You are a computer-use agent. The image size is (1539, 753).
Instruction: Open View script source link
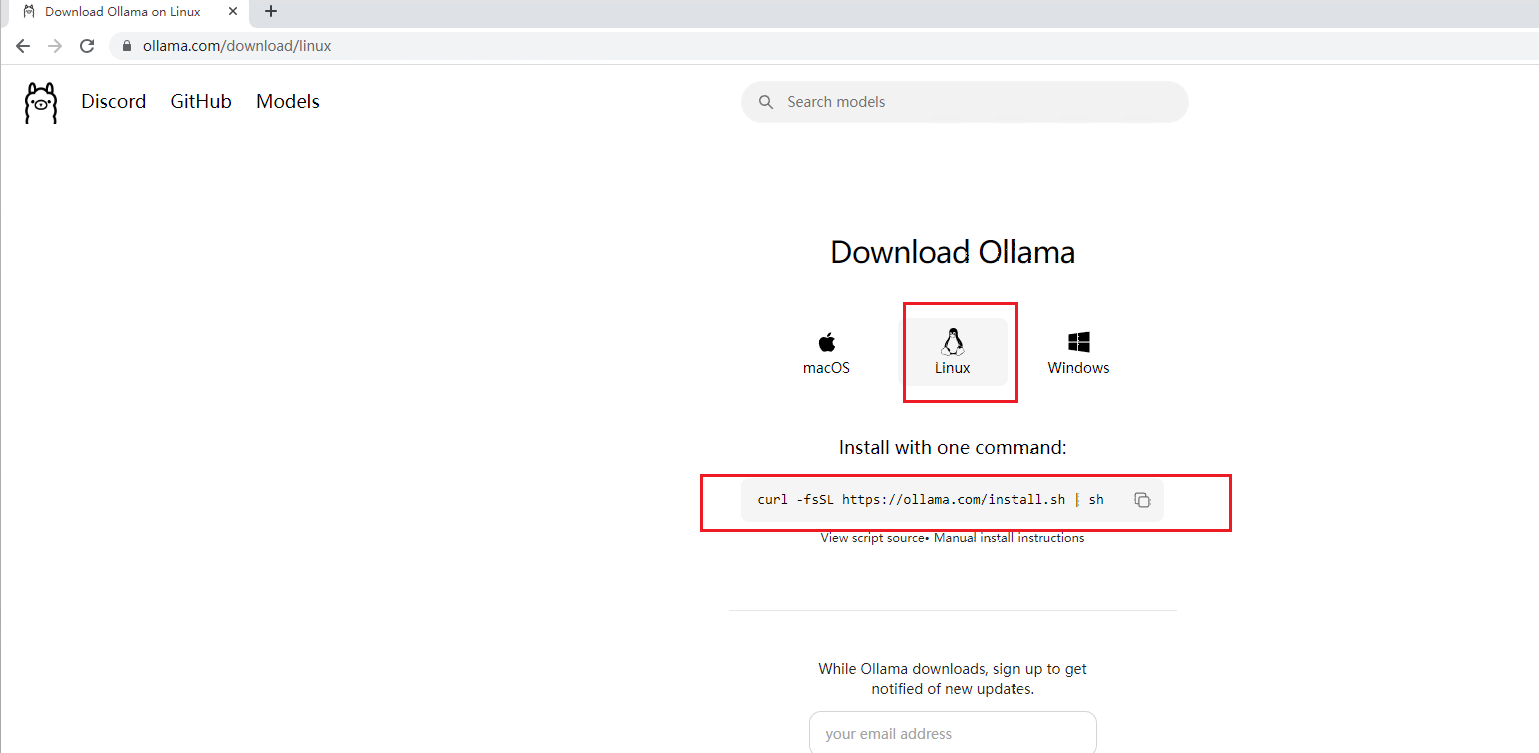tap(873, 538)
